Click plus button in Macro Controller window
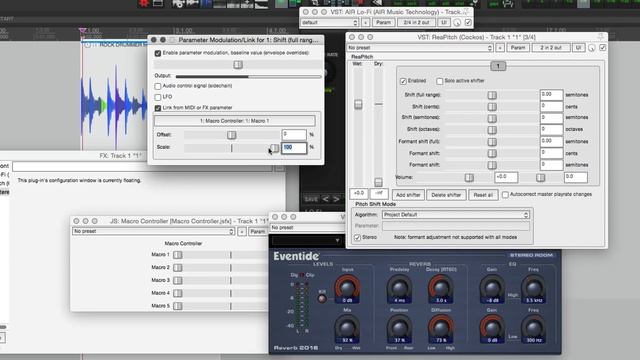The width and height of the screenshot is (640, 360). [x=242, y=232]
